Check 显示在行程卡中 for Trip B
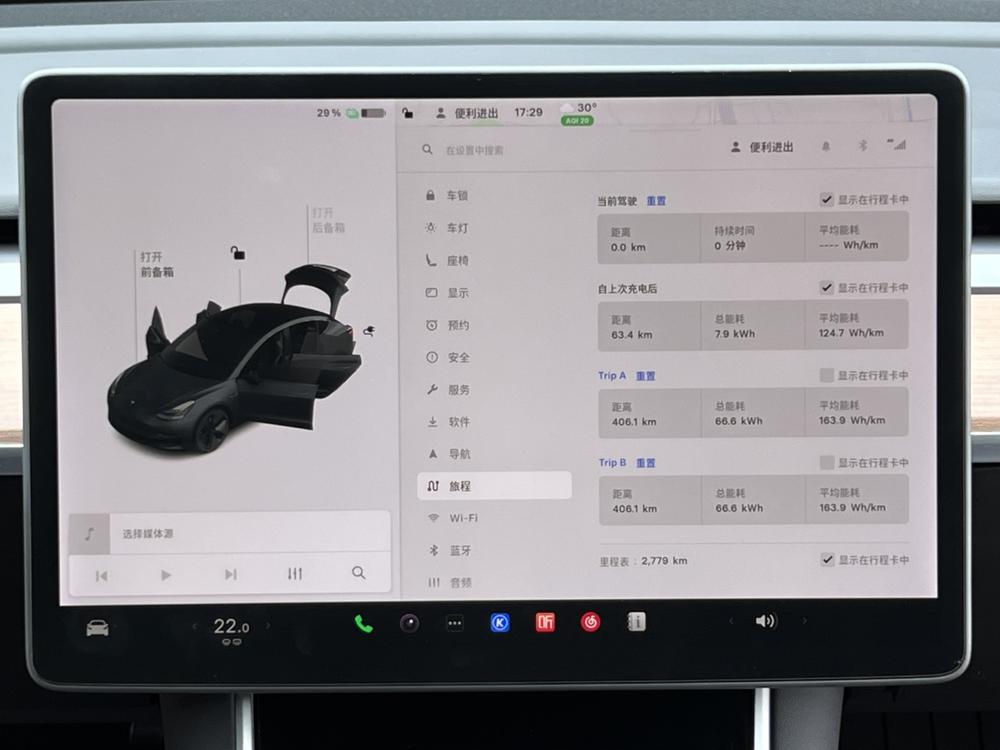1000x750 pixels. (827, 462)
